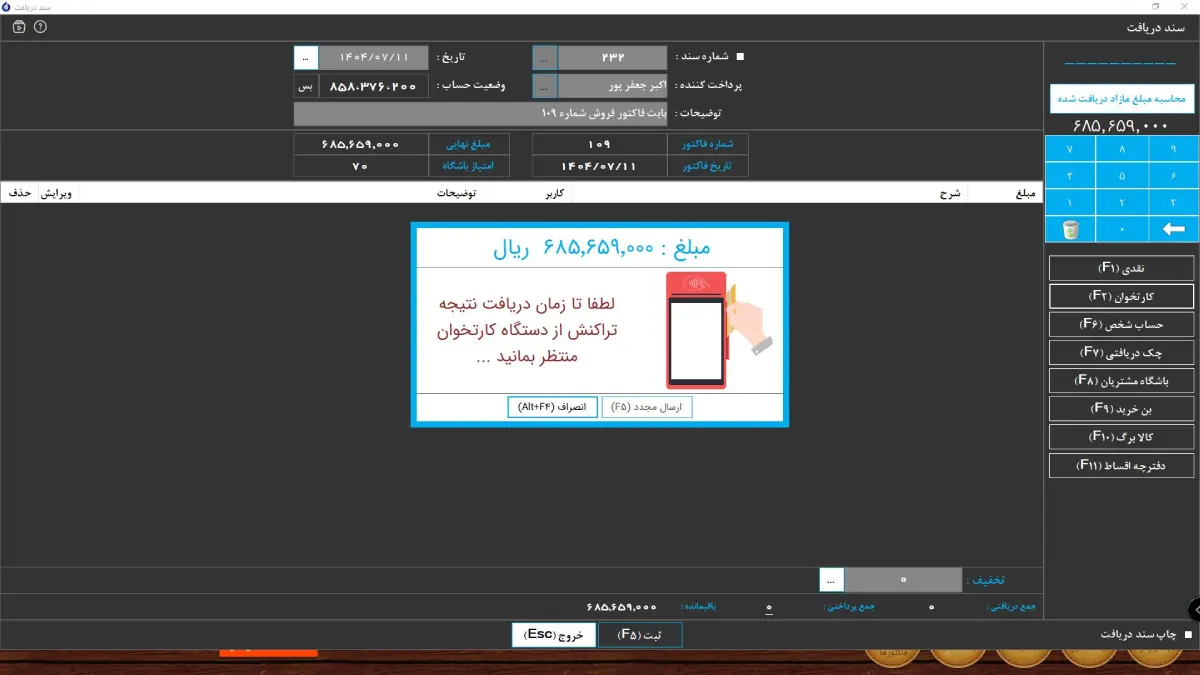Viewport: 1200px width, 675px height.
Task: Click the توضیحات description input field
Action: 480,114
